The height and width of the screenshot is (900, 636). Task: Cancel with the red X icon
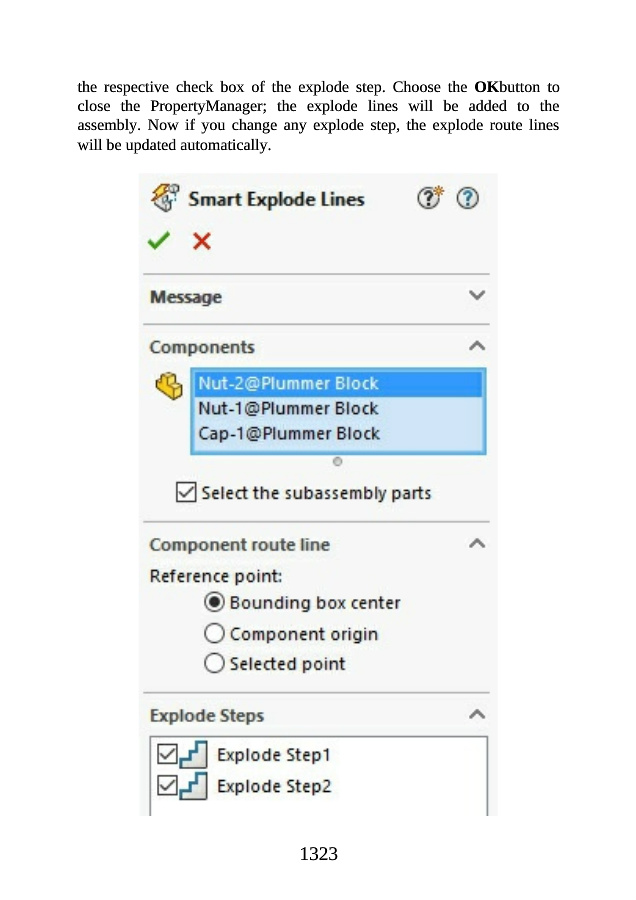202,241
